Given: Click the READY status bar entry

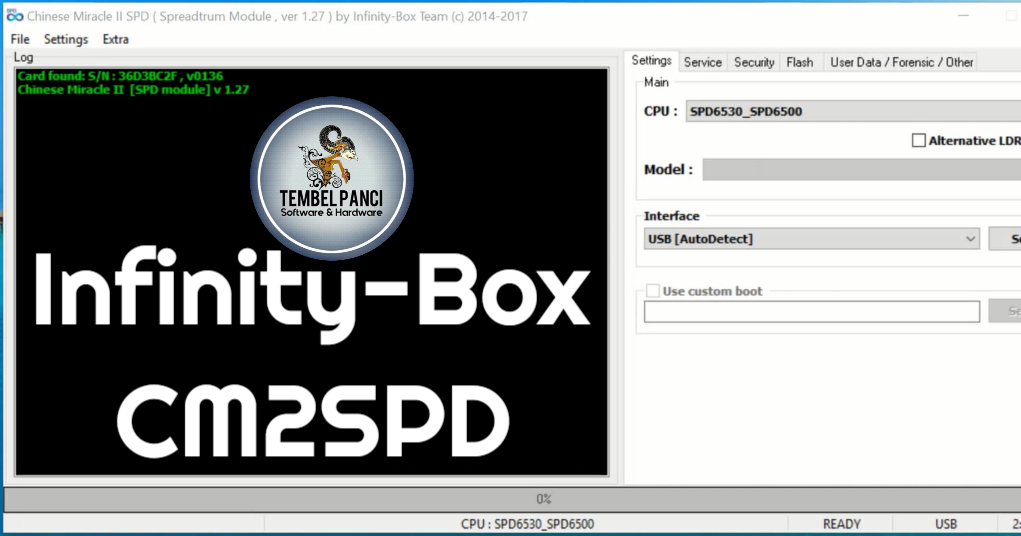Looking at the screenshot, I should [x=841, y=524].
